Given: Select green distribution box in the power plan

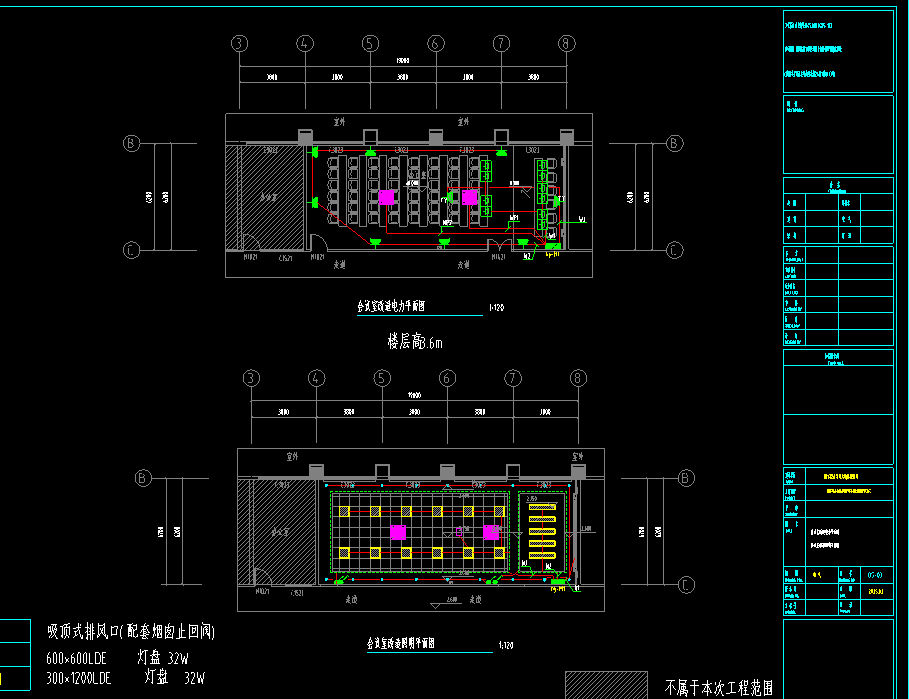Looking at the screenshot, I should [553, 247].
